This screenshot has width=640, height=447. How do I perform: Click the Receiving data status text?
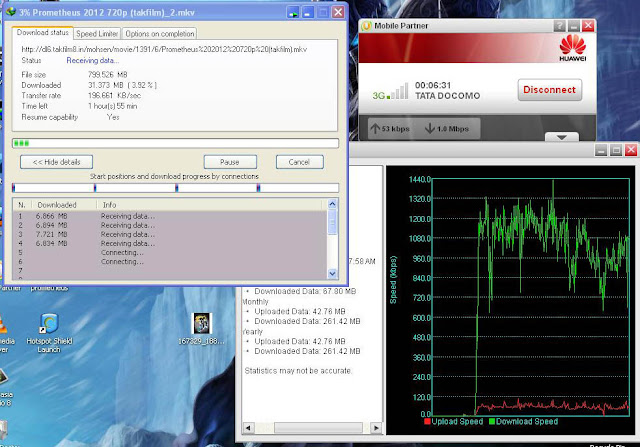pyautogui.click(x=93, y=60)
